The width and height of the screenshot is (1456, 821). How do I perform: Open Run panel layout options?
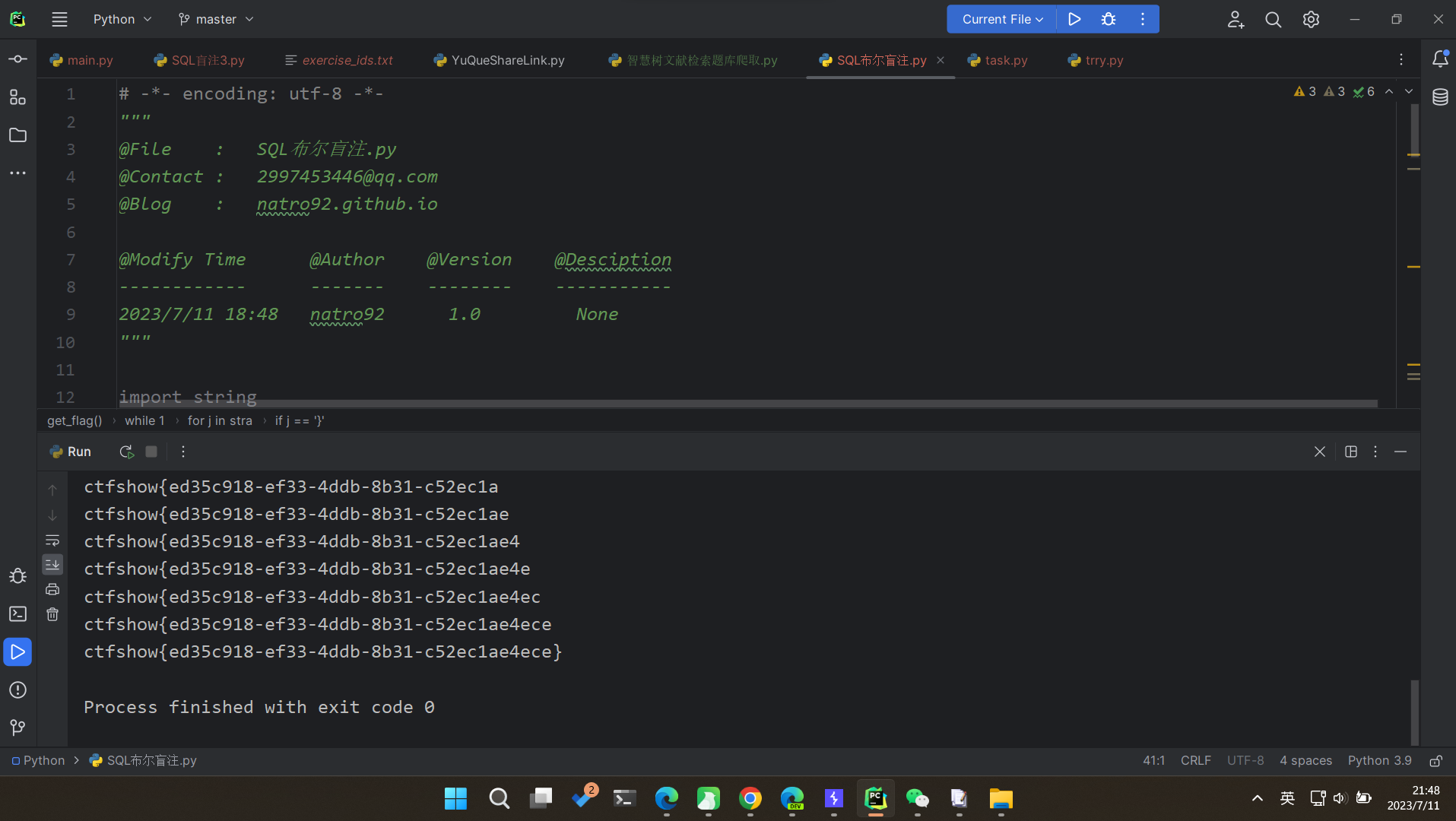(x=1351, y=452)
